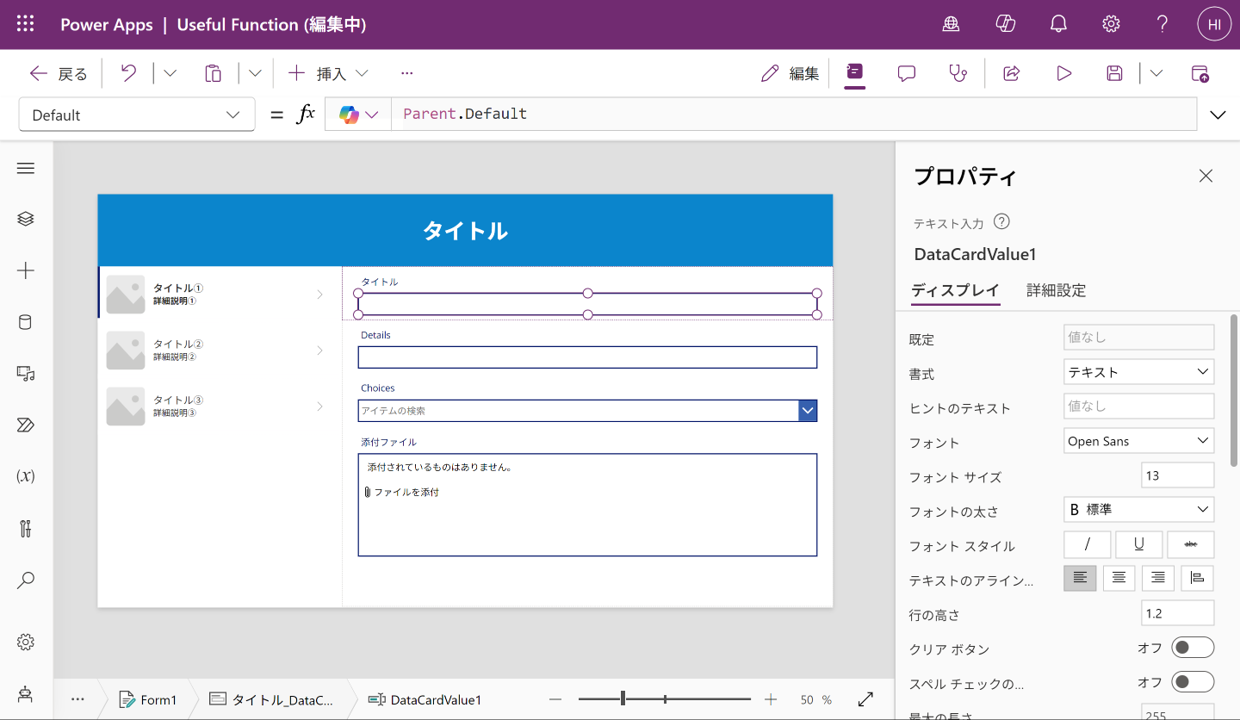Viewport: 1240px width, 720px height.
Task: Open the 書式 テキスト dropdown
Action: [x=1139, y=372]
